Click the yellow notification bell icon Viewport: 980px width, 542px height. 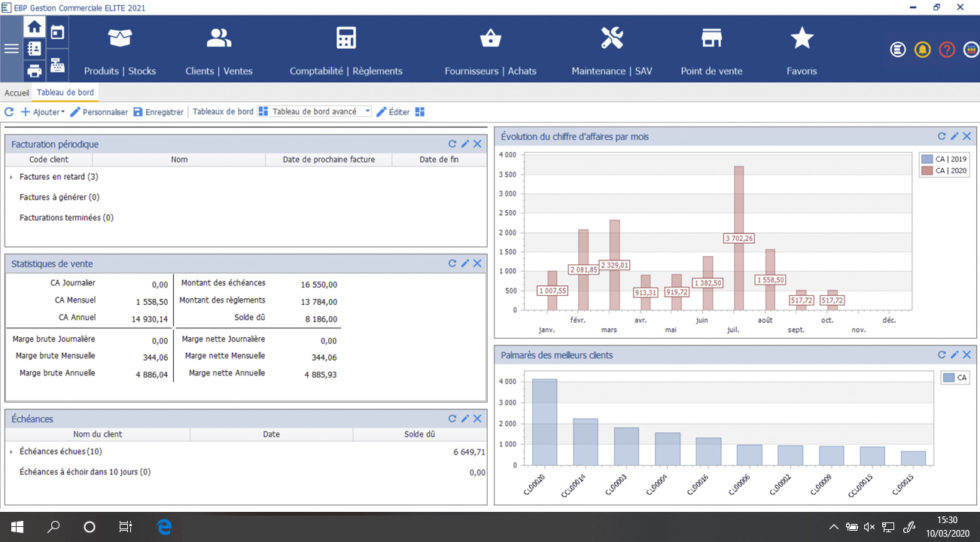923,49
